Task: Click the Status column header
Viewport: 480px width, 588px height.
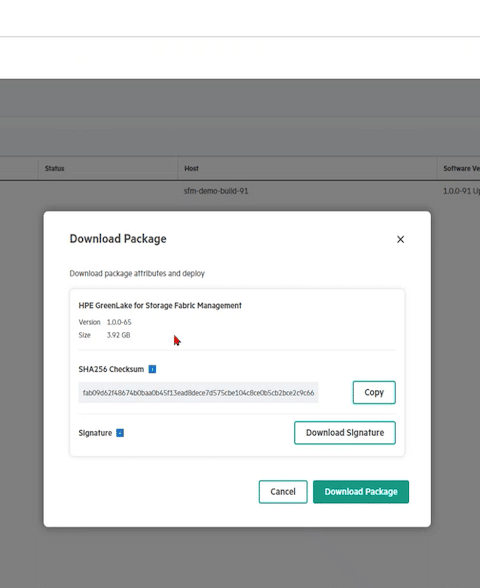Action: [55, 169]
